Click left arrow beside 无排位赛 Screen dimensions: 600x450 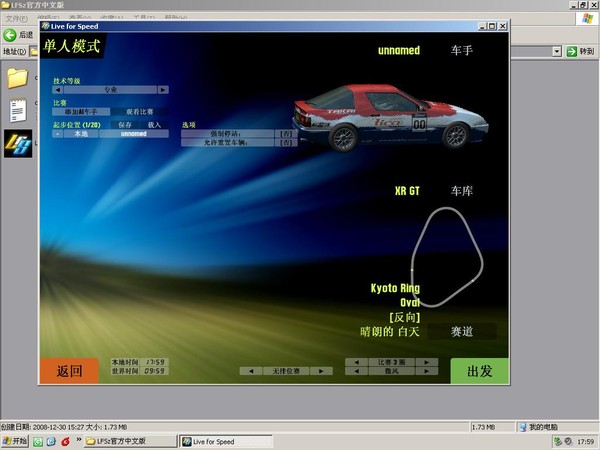[x=251, y=371]
